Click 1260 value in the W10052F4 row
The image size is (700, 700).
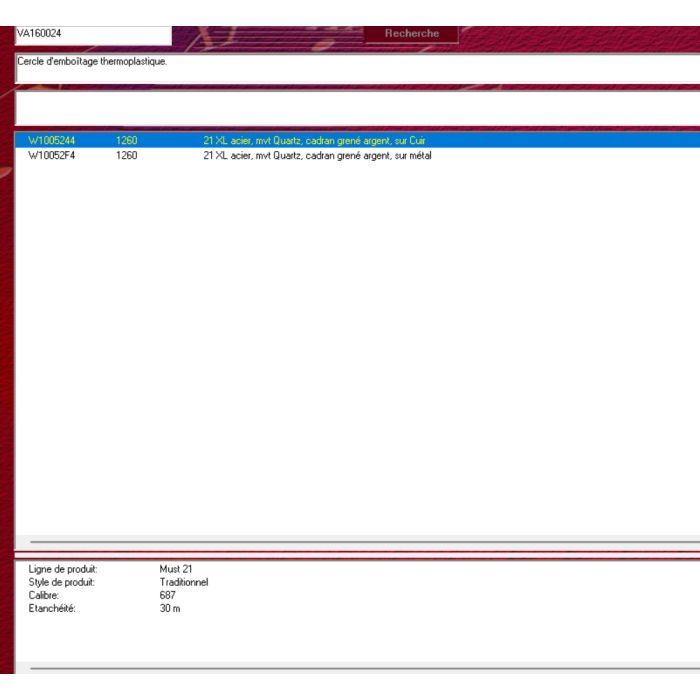coord(126,156)
